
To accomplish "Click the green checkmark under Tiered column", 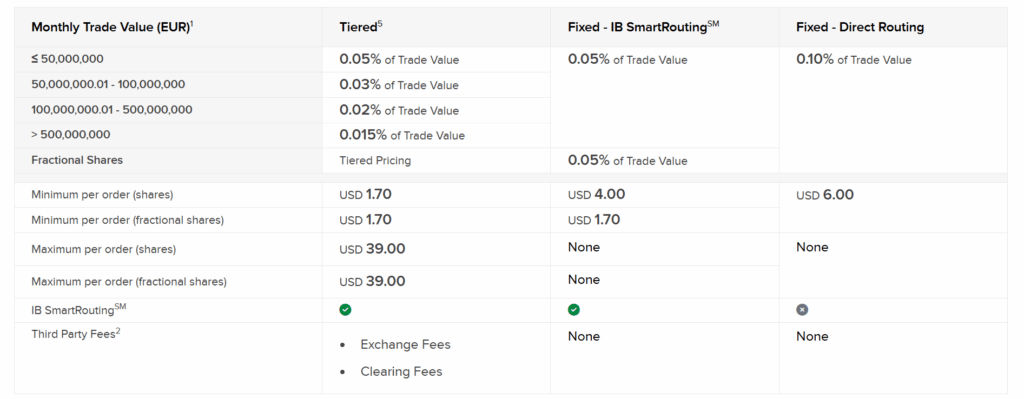I will 345,310.
